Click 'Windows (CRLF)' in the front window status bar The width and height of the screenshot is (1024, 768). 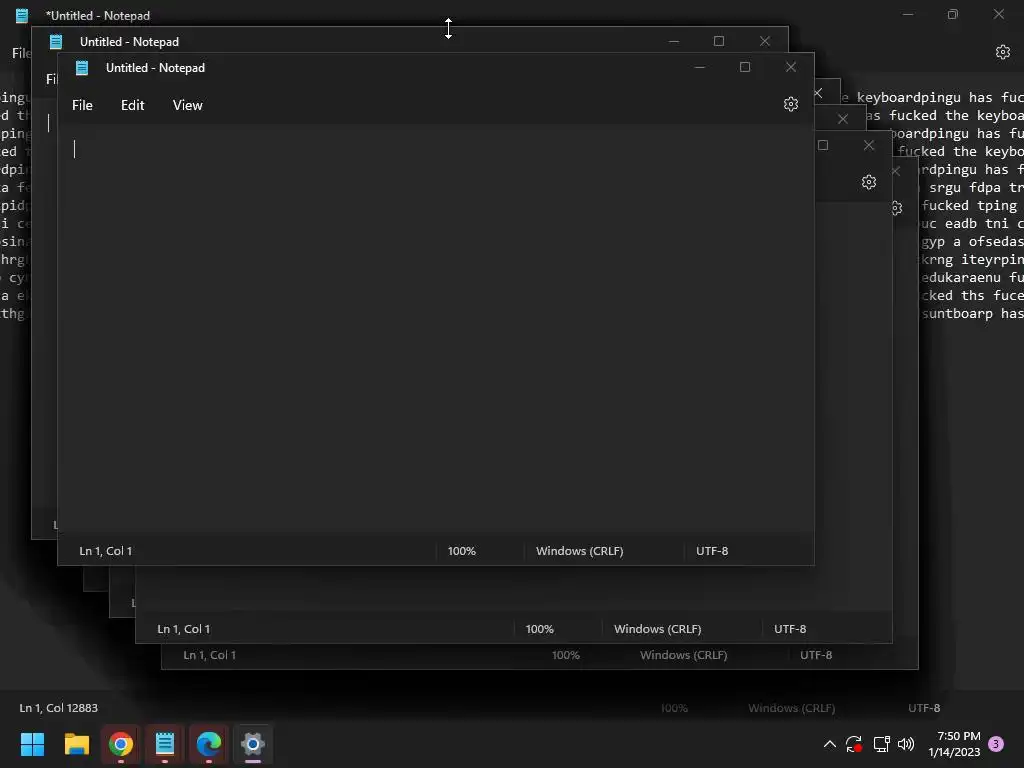point(580,551)
